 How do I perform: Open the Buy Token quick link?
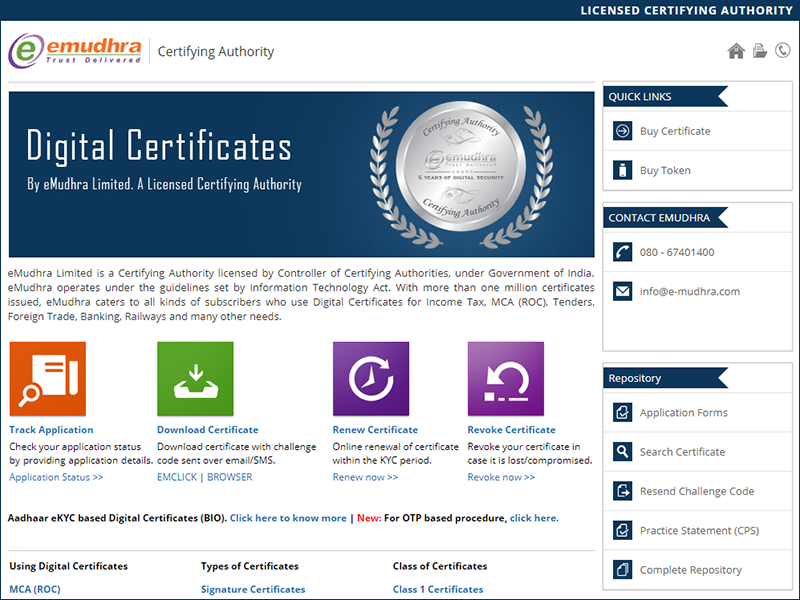point(665,170)
